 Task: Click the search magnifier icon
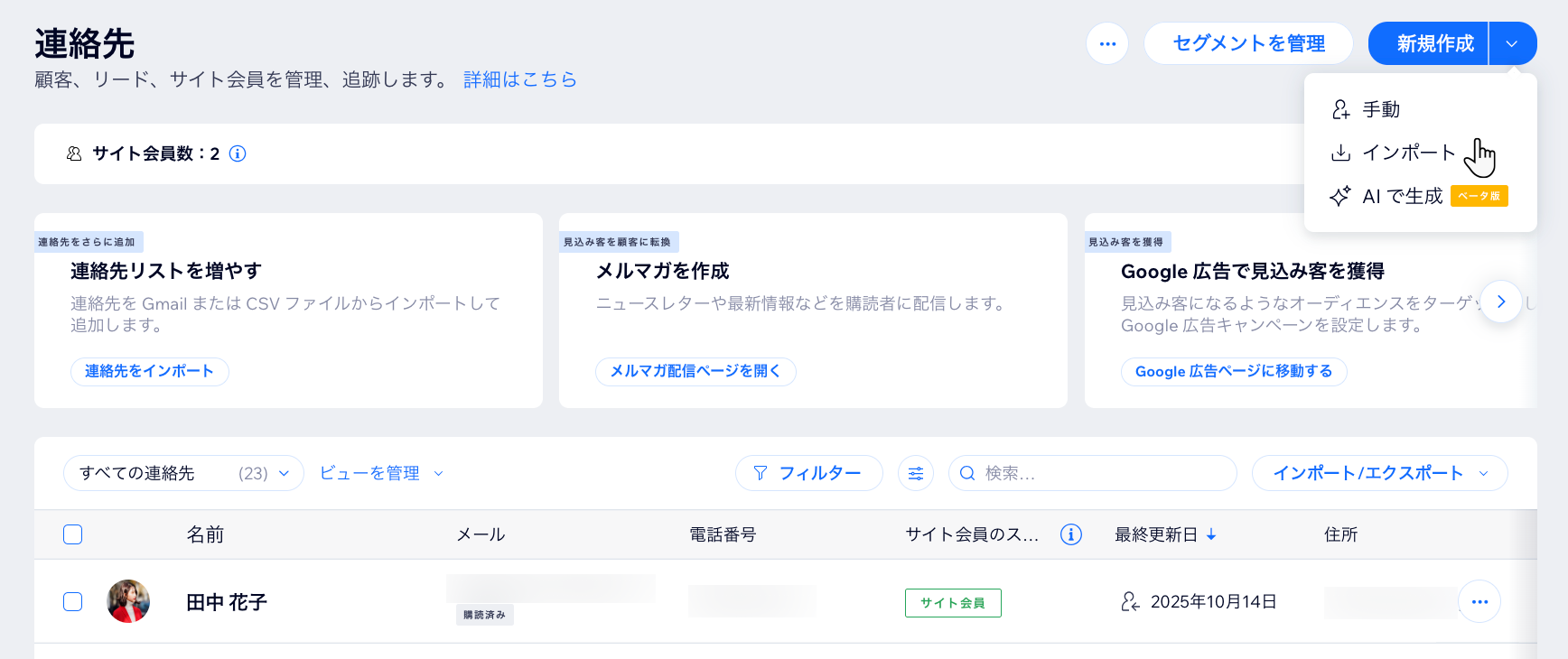coord(967,473)
